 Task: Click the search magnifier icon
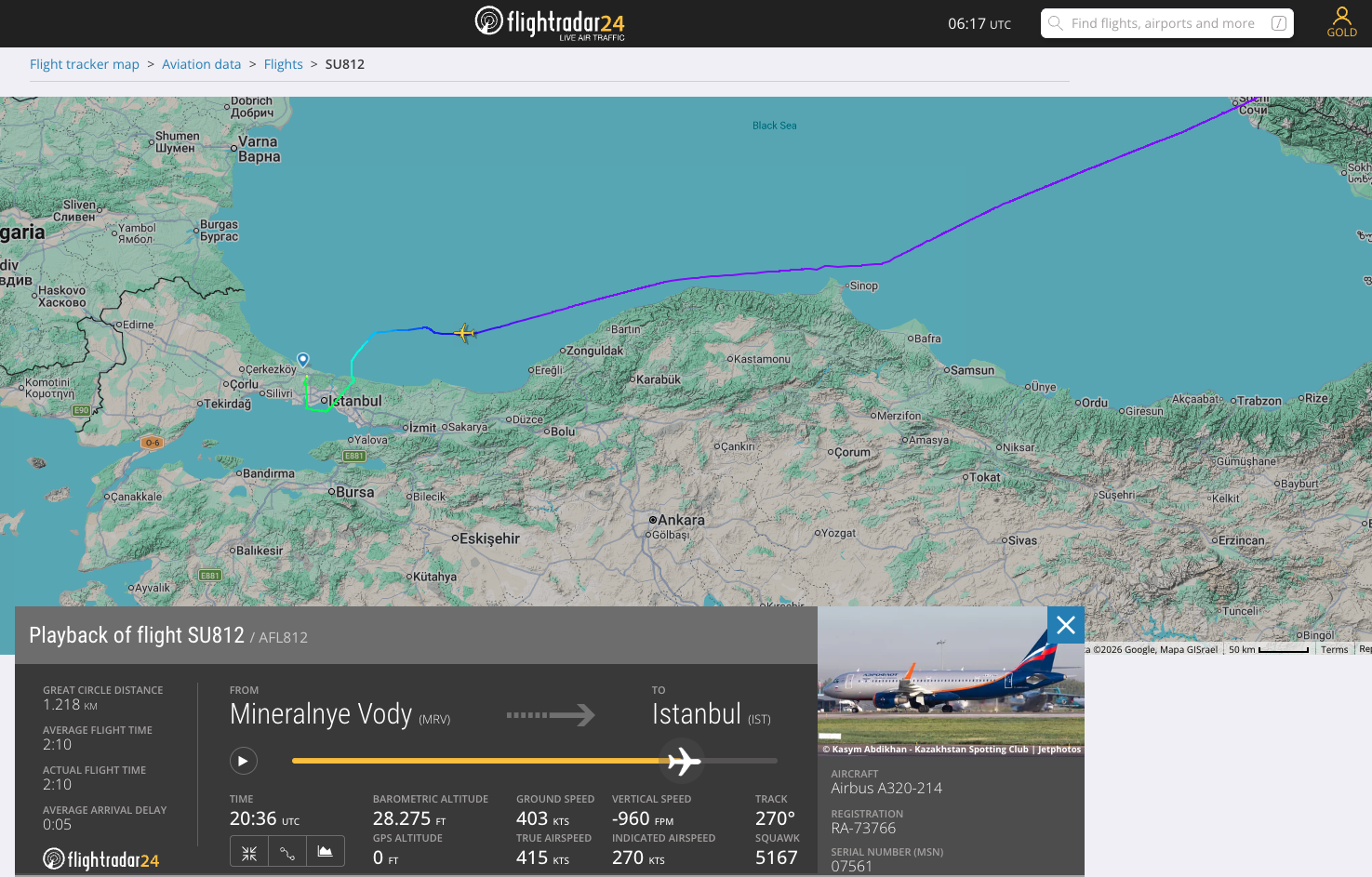pos(1055,23)
